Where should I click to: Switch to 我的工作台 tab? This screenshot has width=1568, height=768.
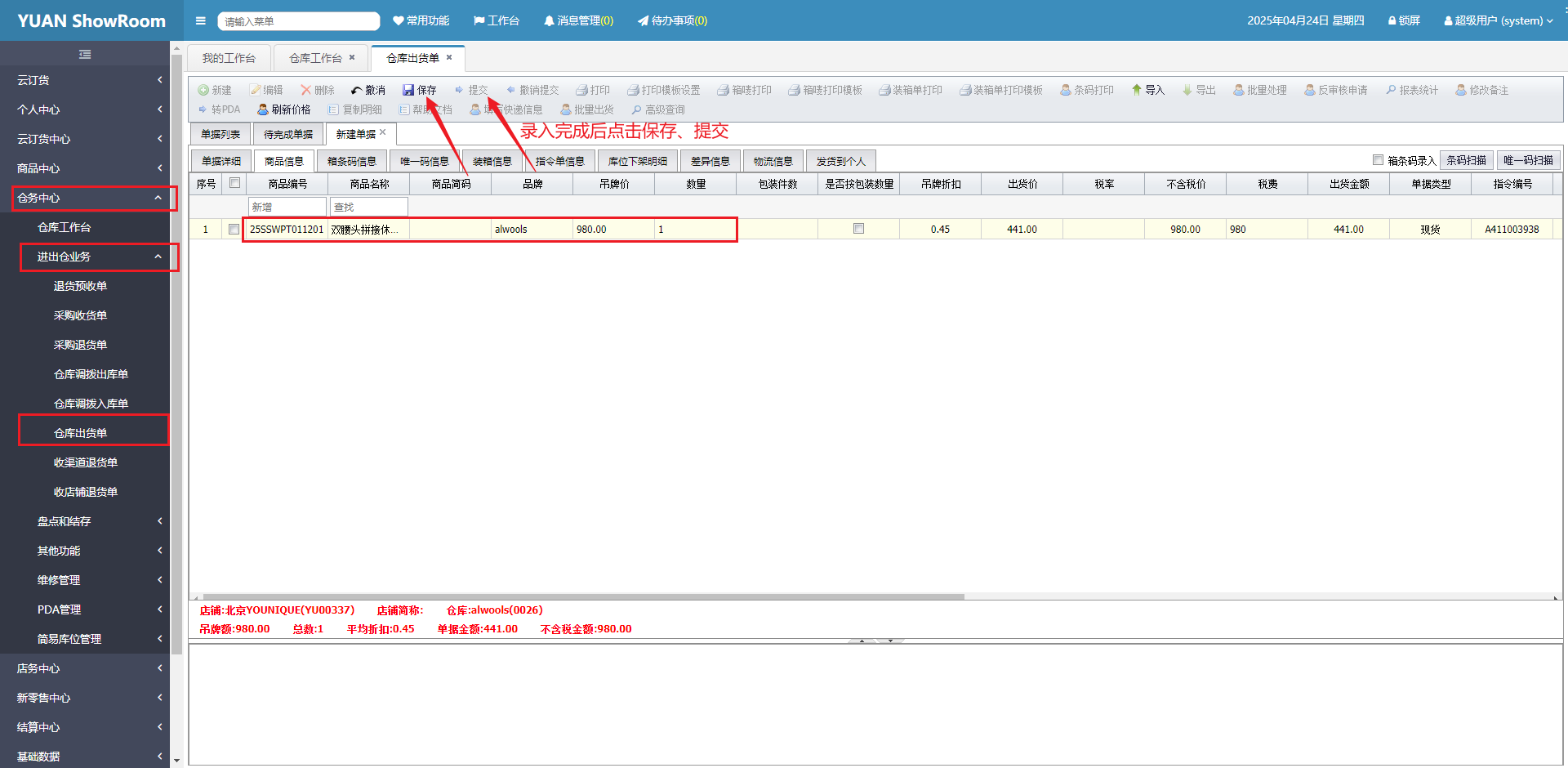(x=229, y=58)
